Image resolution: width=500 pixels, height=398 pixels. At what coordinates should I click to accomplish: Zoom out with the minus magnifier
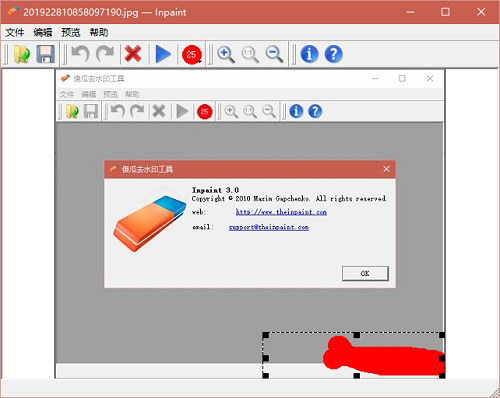[x=274, y=54]
